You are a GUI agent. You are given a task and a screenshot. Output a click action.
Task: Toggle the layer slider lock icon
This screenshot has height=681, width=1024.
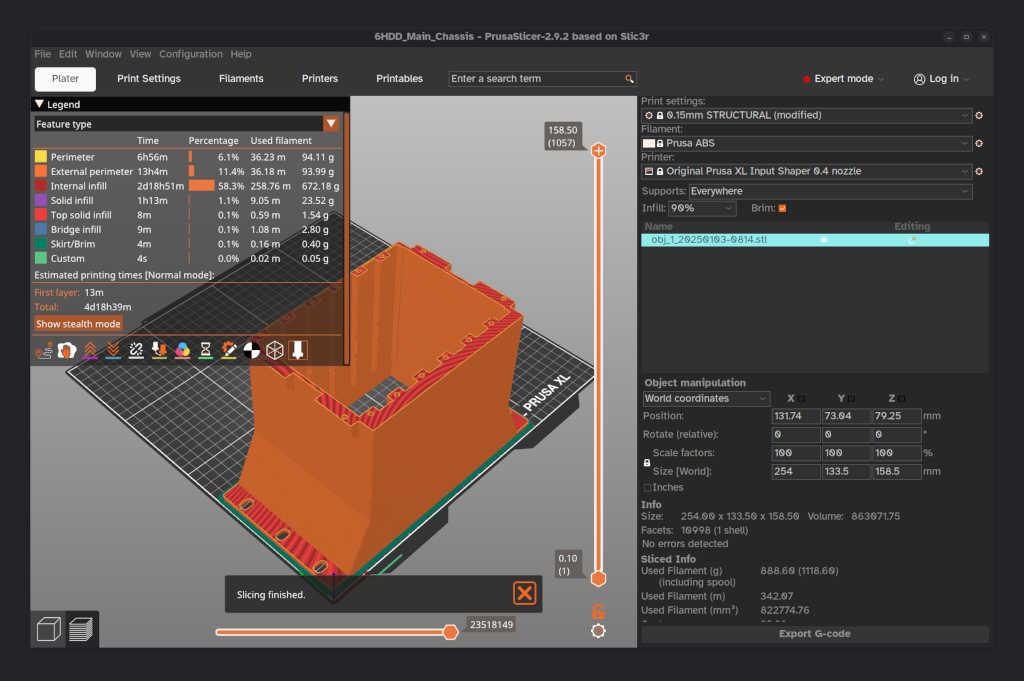(598, 612)
